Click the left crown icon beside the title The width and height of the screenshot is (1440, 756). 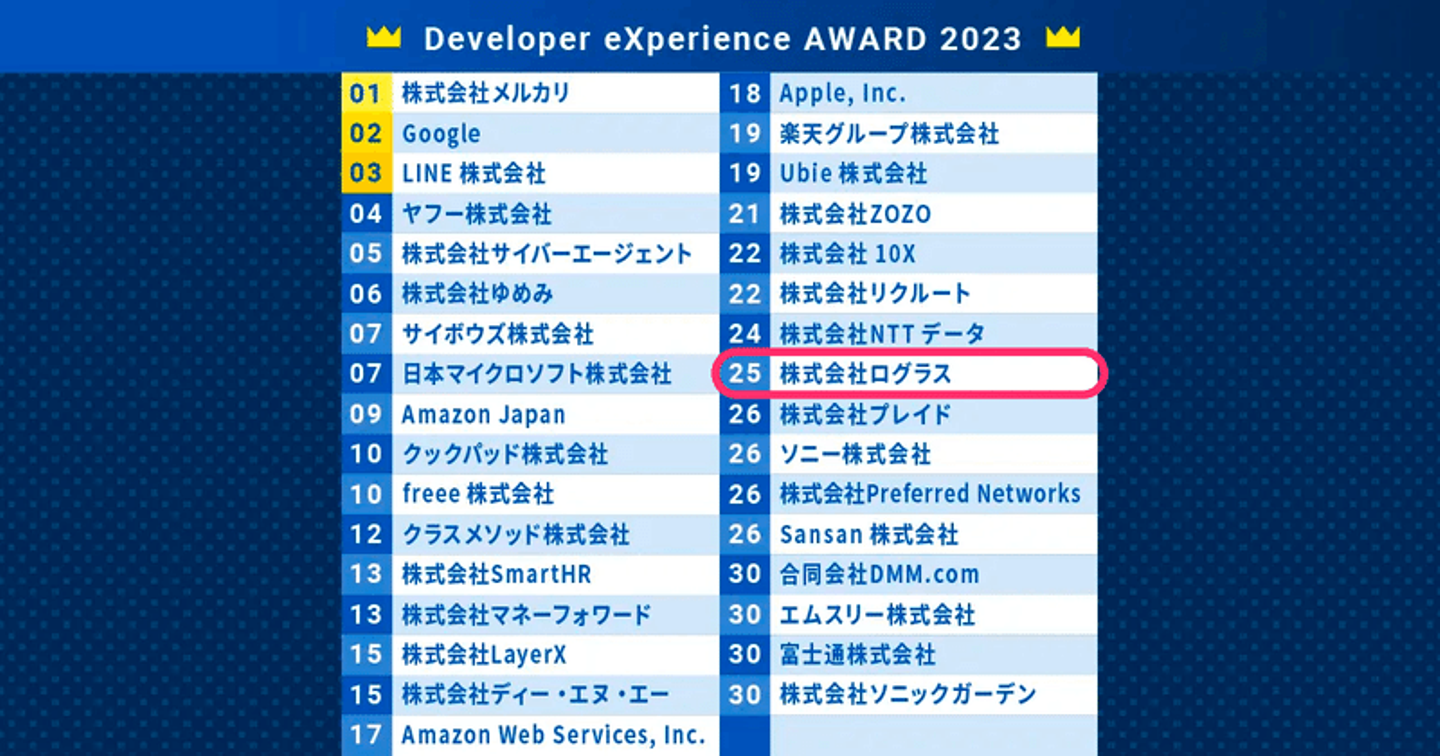point(384,38)
